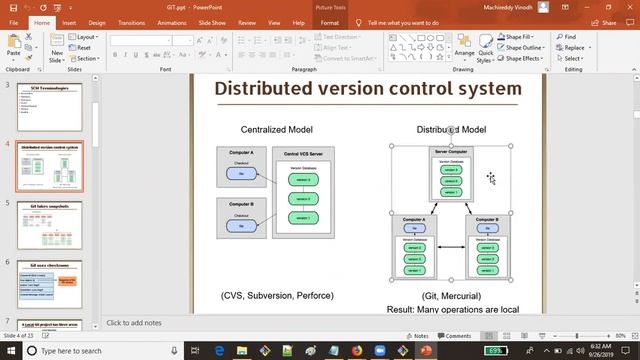This screenshot has height=360, width=640.
Task: Open the font size combo box
Action: [182, 40]
